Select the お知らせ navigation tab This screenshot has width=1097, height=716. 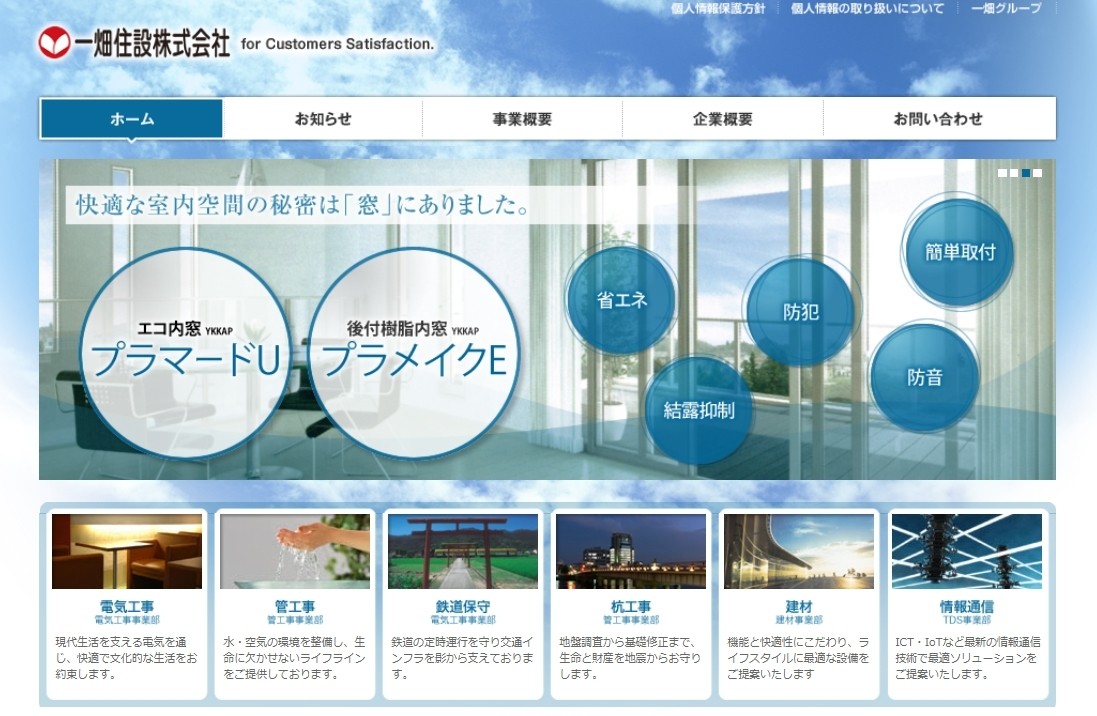click(x=323, y=119)
